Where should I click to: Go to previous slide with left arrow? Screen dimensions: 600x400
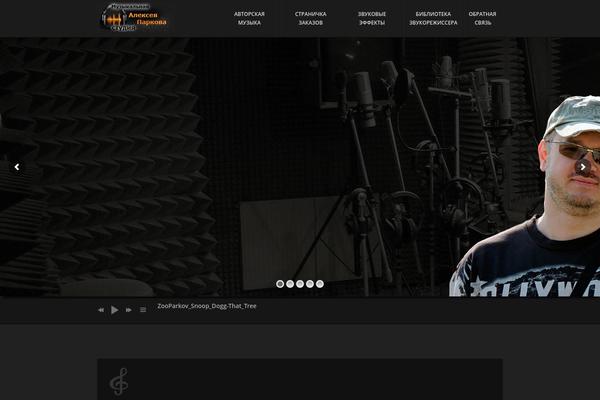click(x=17, y=167)
